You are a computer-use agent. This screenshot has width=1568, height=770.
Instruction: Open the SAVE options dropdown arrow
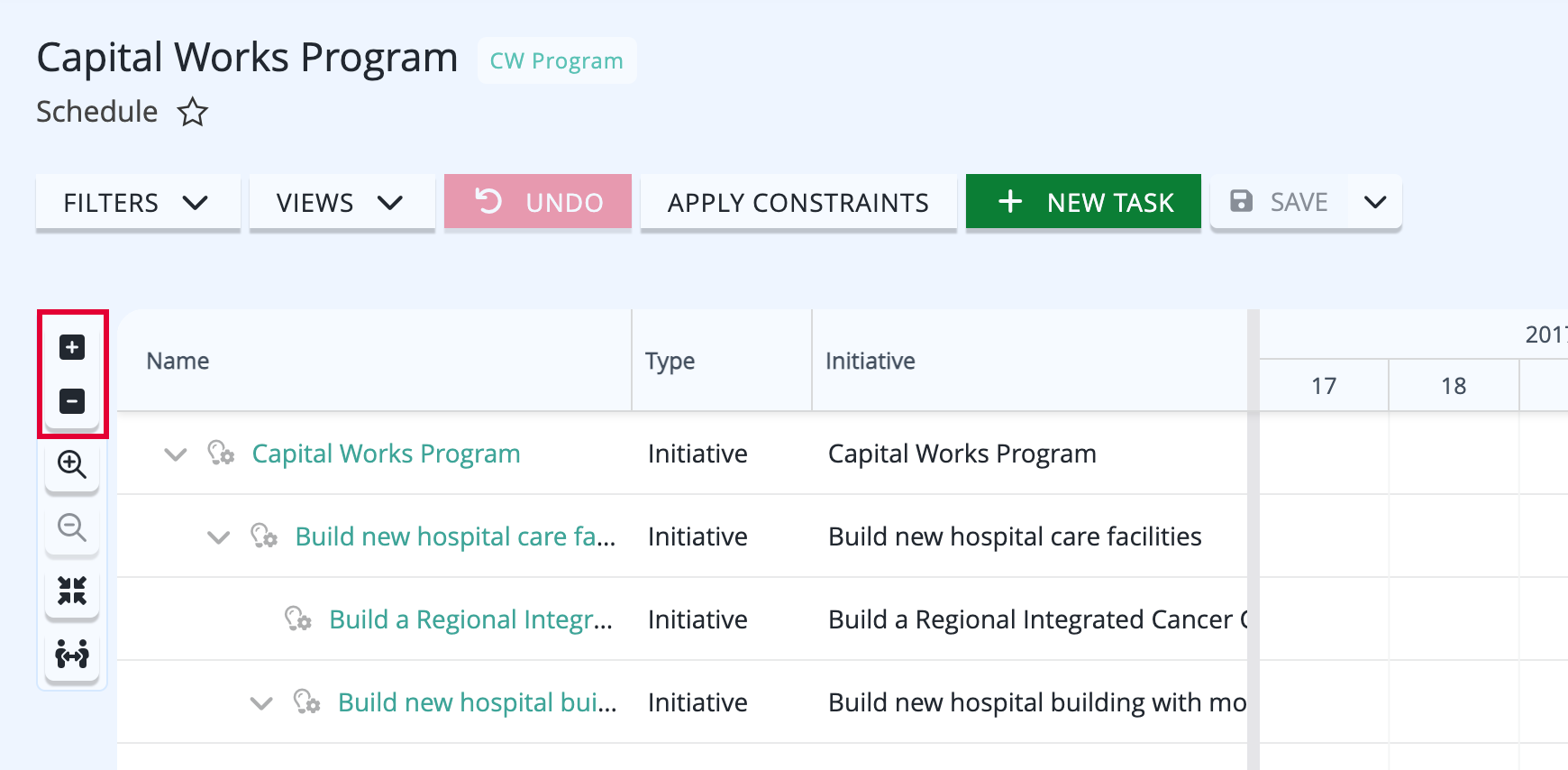click(x=1375, y=202)
